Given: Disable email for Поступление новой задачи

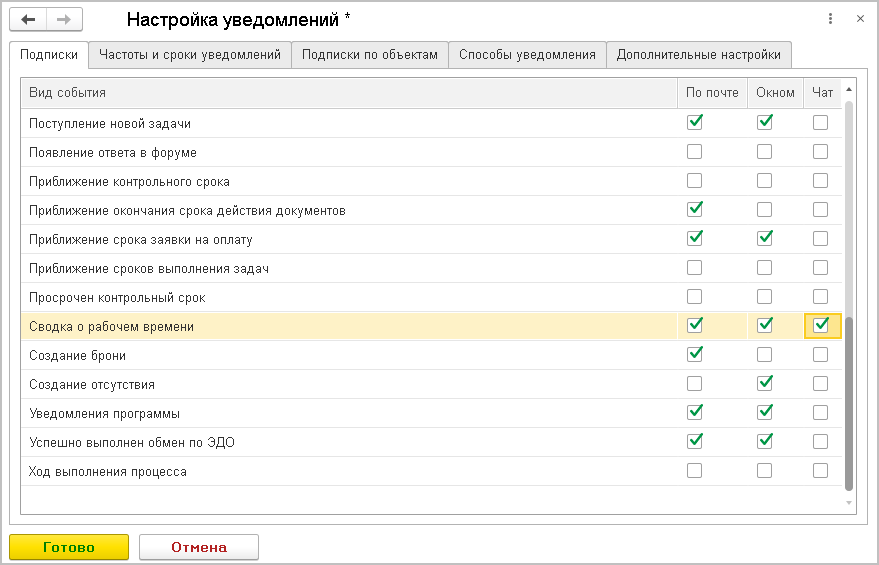Looking at the screenshot, I should 695,123.
